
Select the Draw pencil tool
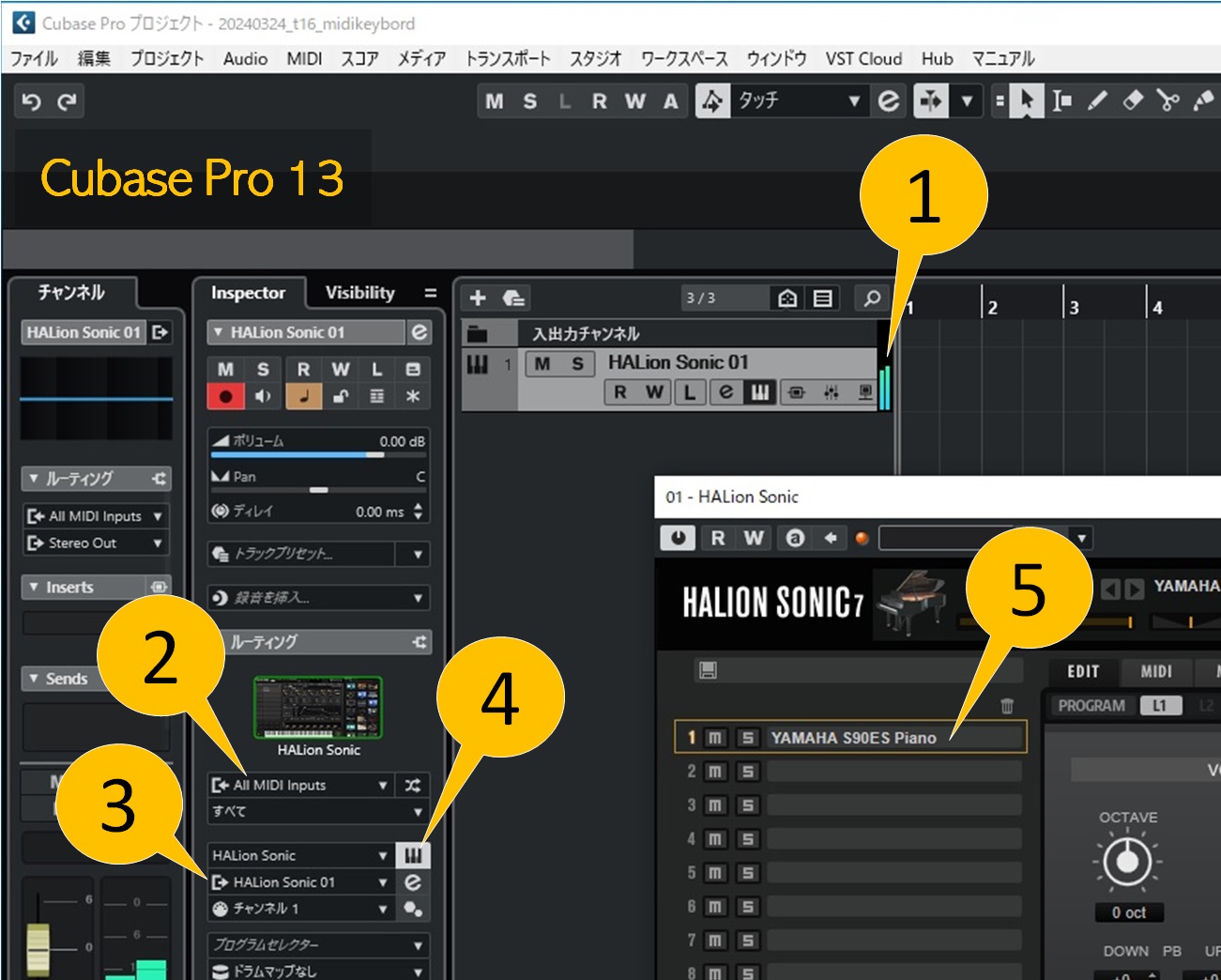[x=1097, y=100]
